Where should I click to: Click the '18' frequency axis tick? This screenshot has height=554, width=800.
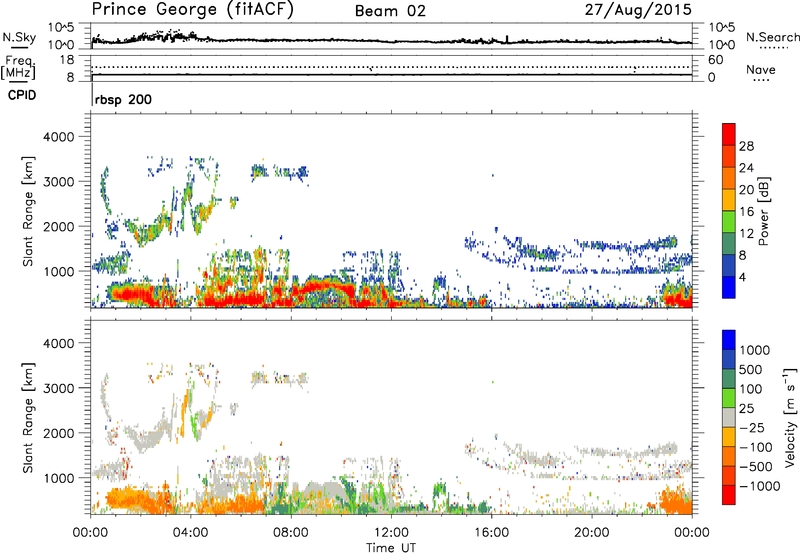point(66,60)
